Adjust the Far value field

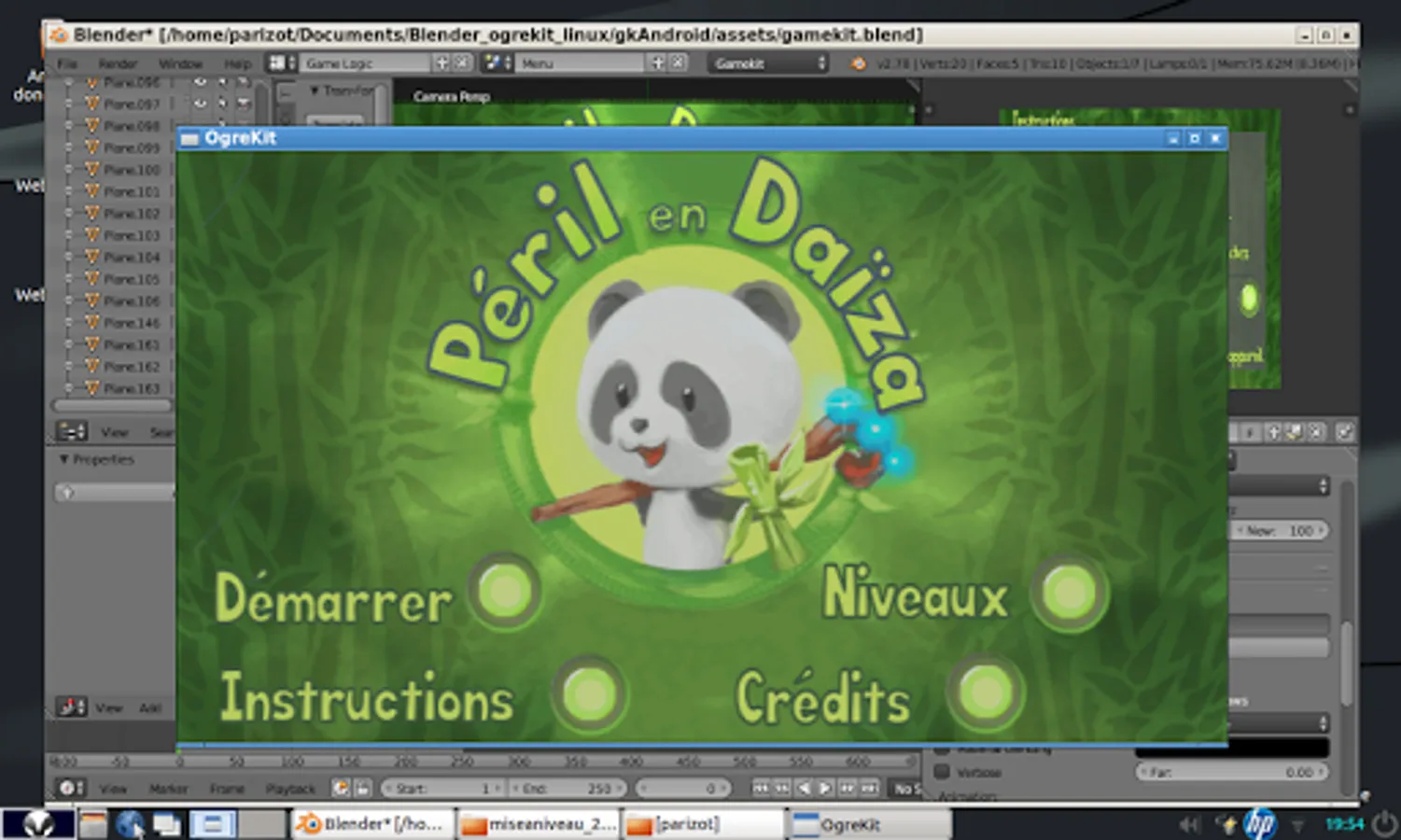(x=1232, y=772)
